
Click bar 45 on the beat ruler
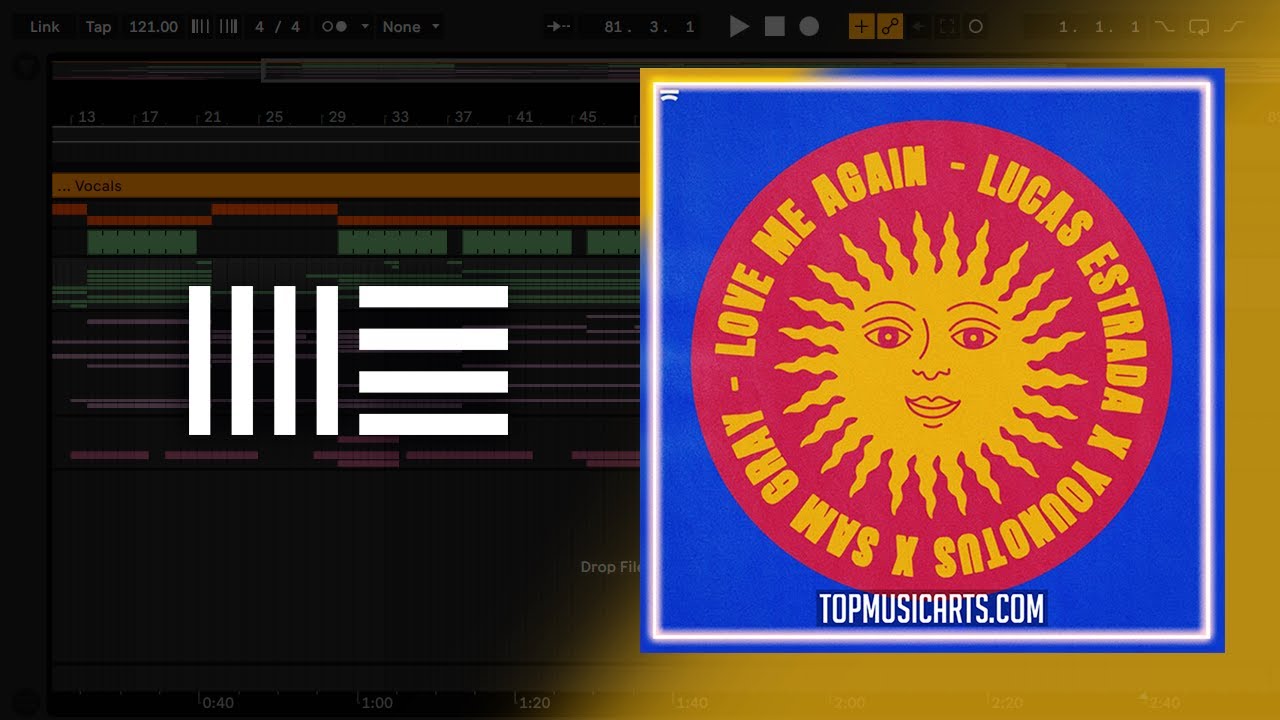coord(588,117)
